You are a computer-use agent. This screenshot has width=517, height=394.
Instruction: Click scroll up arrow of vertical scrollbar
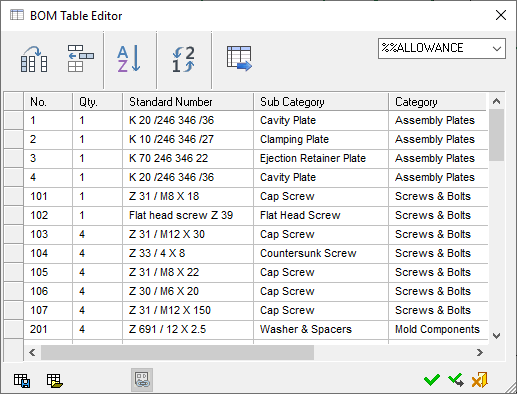pos(496,101)
